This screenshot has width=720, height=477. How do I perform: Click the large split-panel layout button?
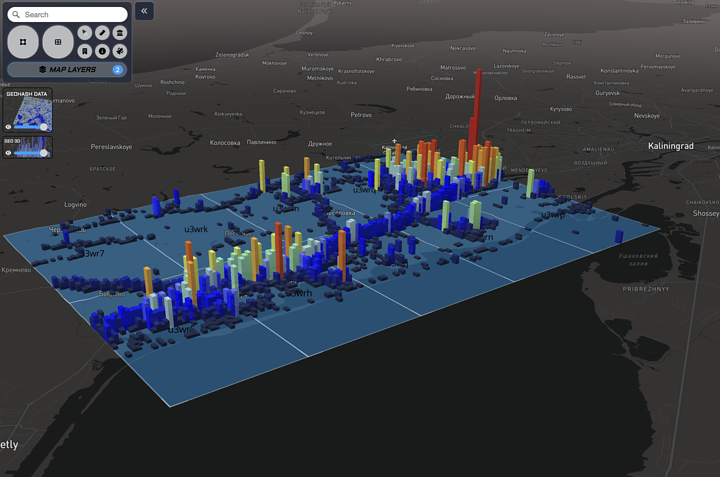click(x=58, y=42)
